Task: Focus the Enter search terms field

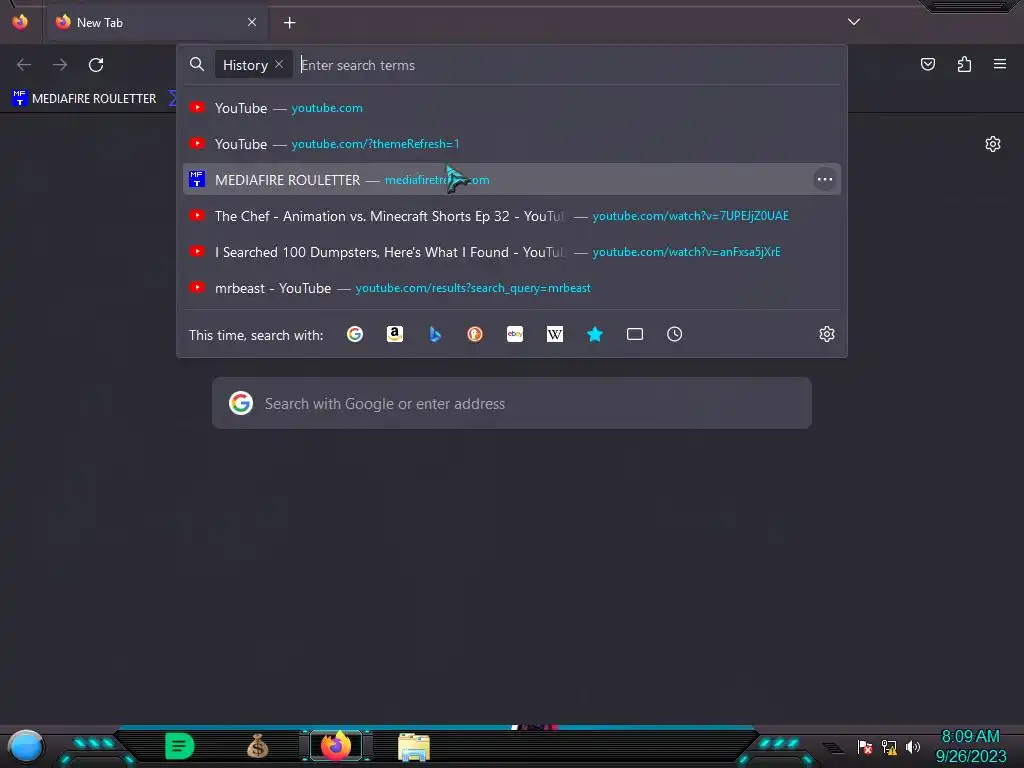Action: [568, 65]
